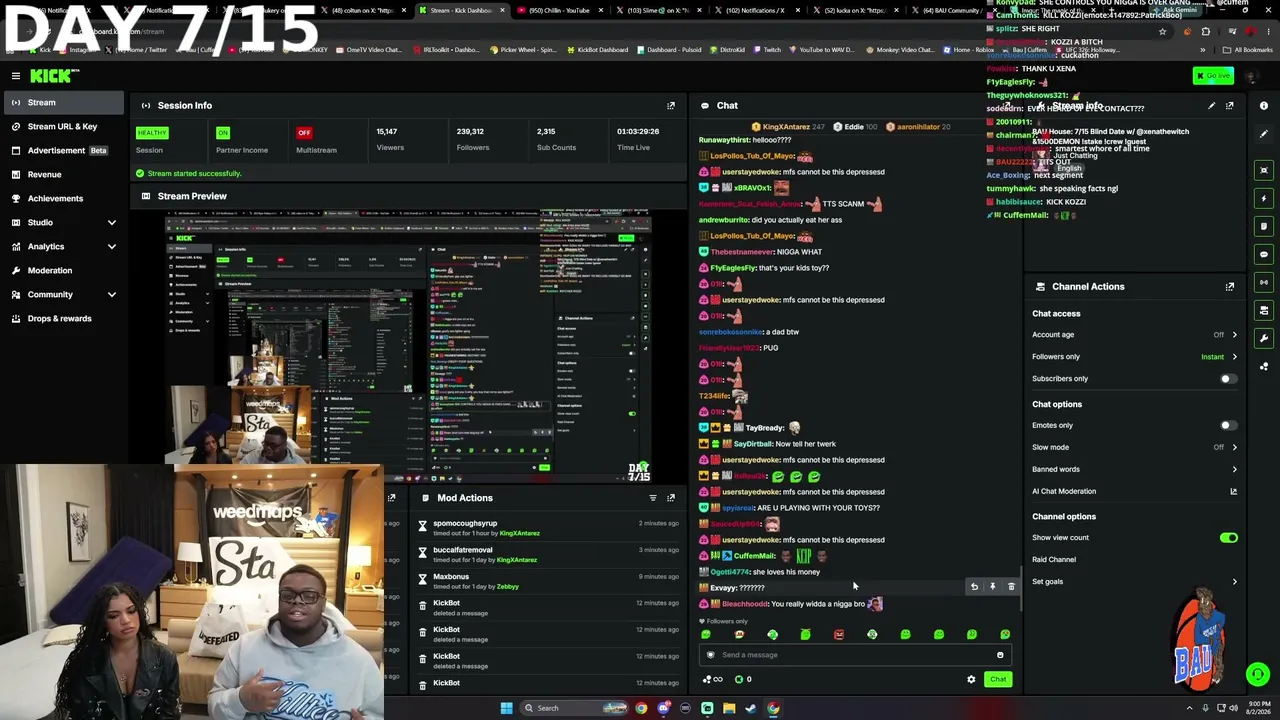Select the lightning bolt icon in right rail
Viewport: 1280px width, 720px height.
pos(1264,198)
